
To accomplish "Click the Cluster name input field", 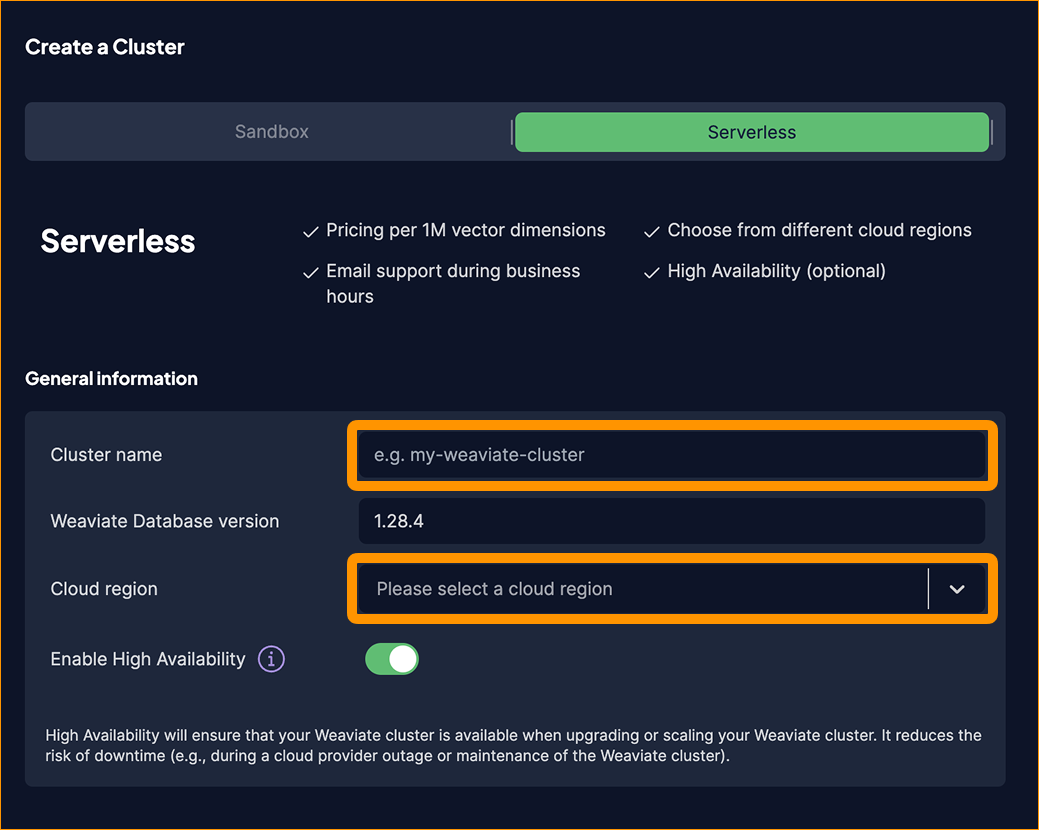I will click(x=671, y=455).
